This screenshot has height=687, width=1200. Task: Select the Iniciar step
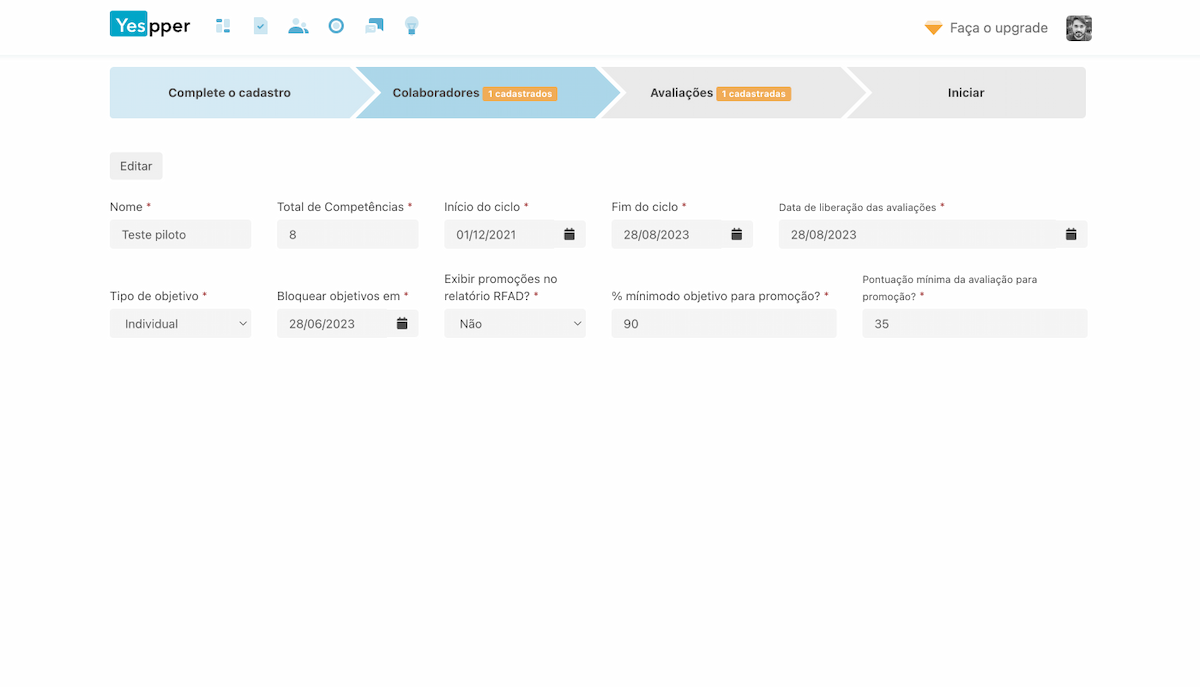966,93
